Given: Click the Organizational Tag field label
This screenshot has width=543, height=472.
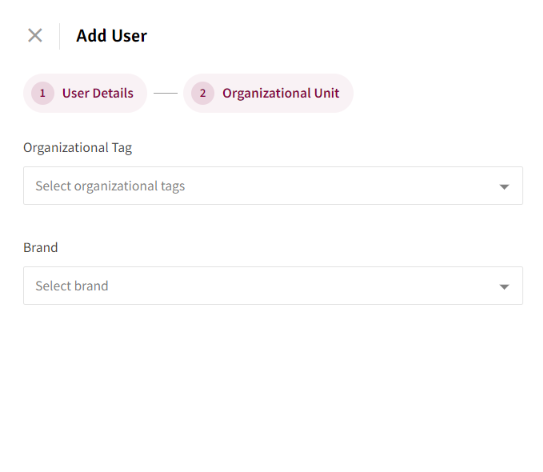Looking at the screenshot, I should point(78,148).
